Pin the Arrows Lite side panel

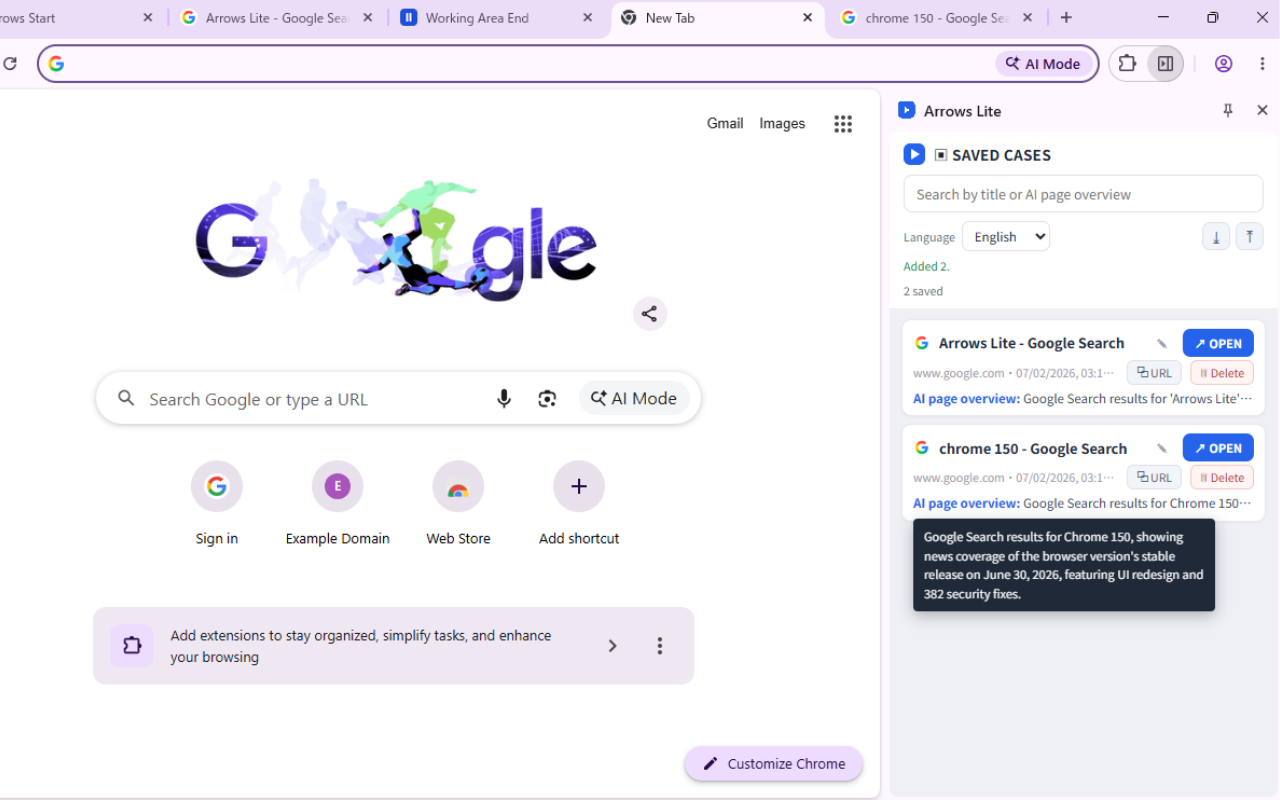(x=1228, y=111)
